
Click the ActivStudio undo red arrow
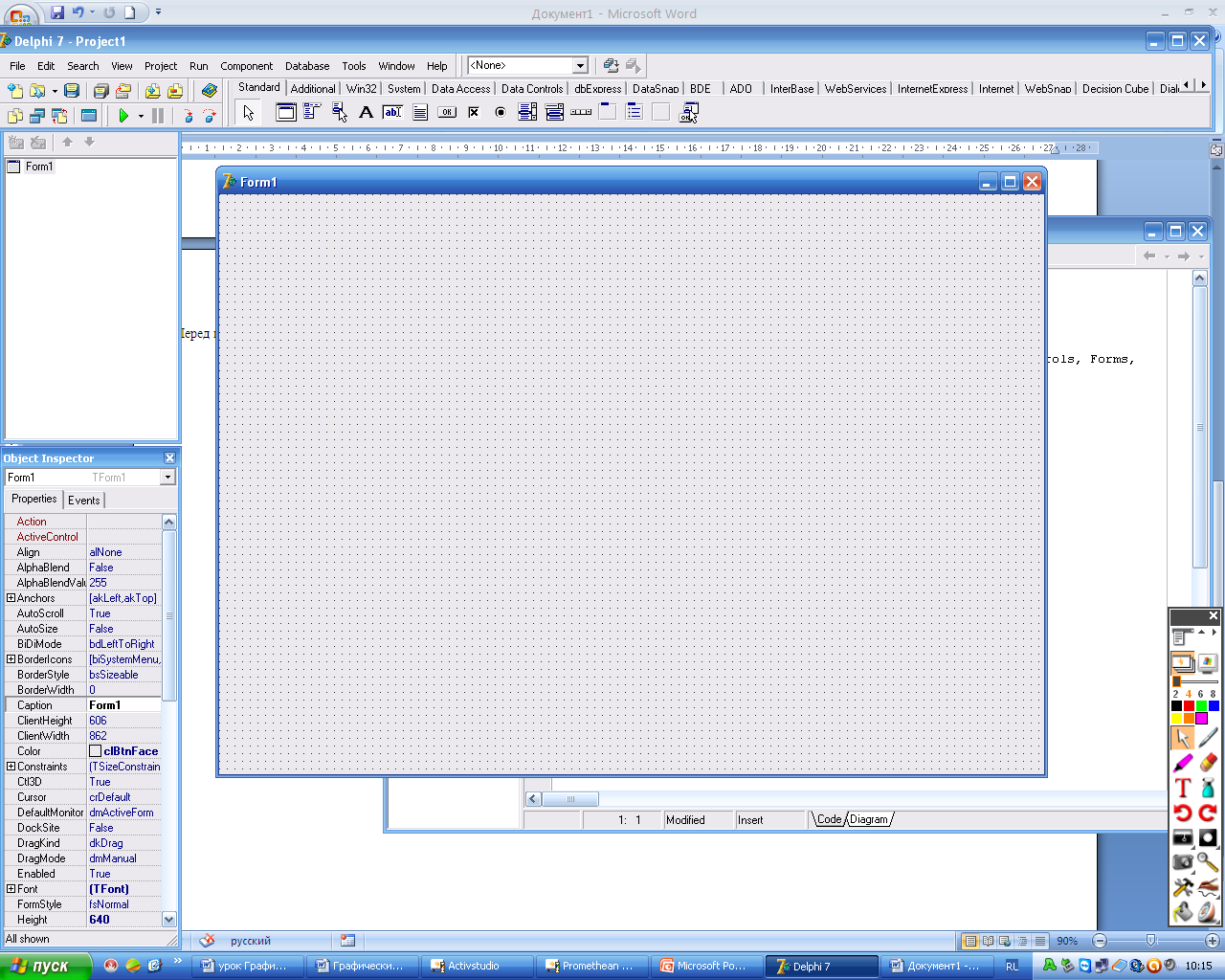tap(1183, 813)
